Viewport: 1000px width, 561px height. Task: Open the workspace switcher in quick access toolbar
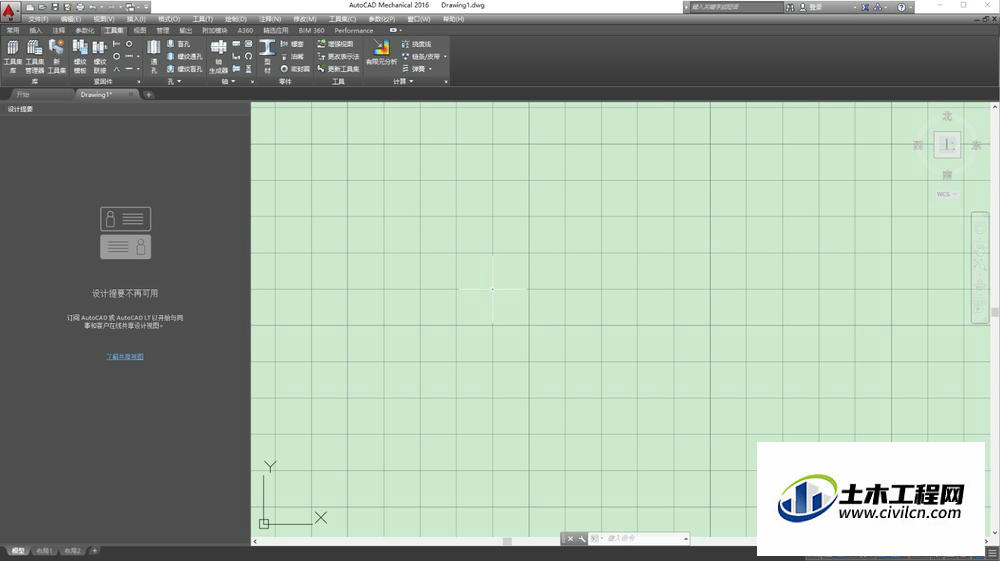[x=130, y=7]
